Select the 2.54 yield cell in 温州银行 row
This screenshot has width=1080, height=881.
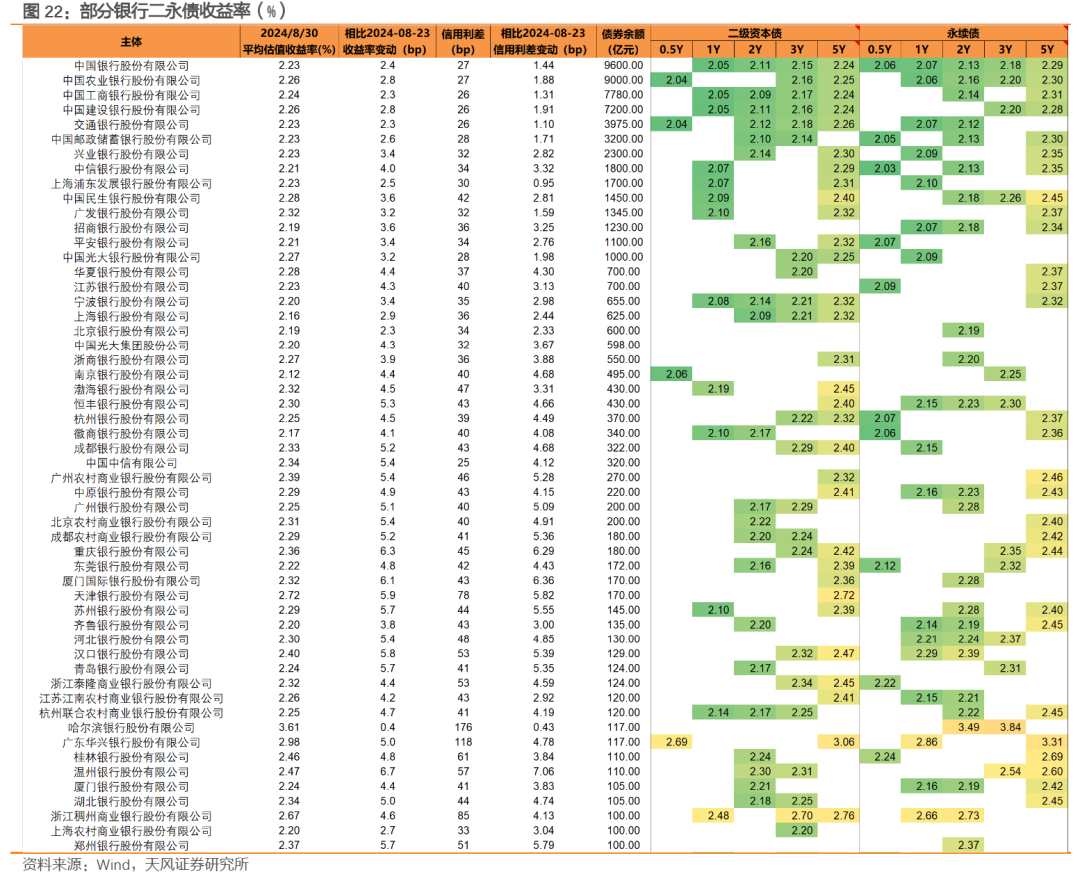click(1005, 771)
